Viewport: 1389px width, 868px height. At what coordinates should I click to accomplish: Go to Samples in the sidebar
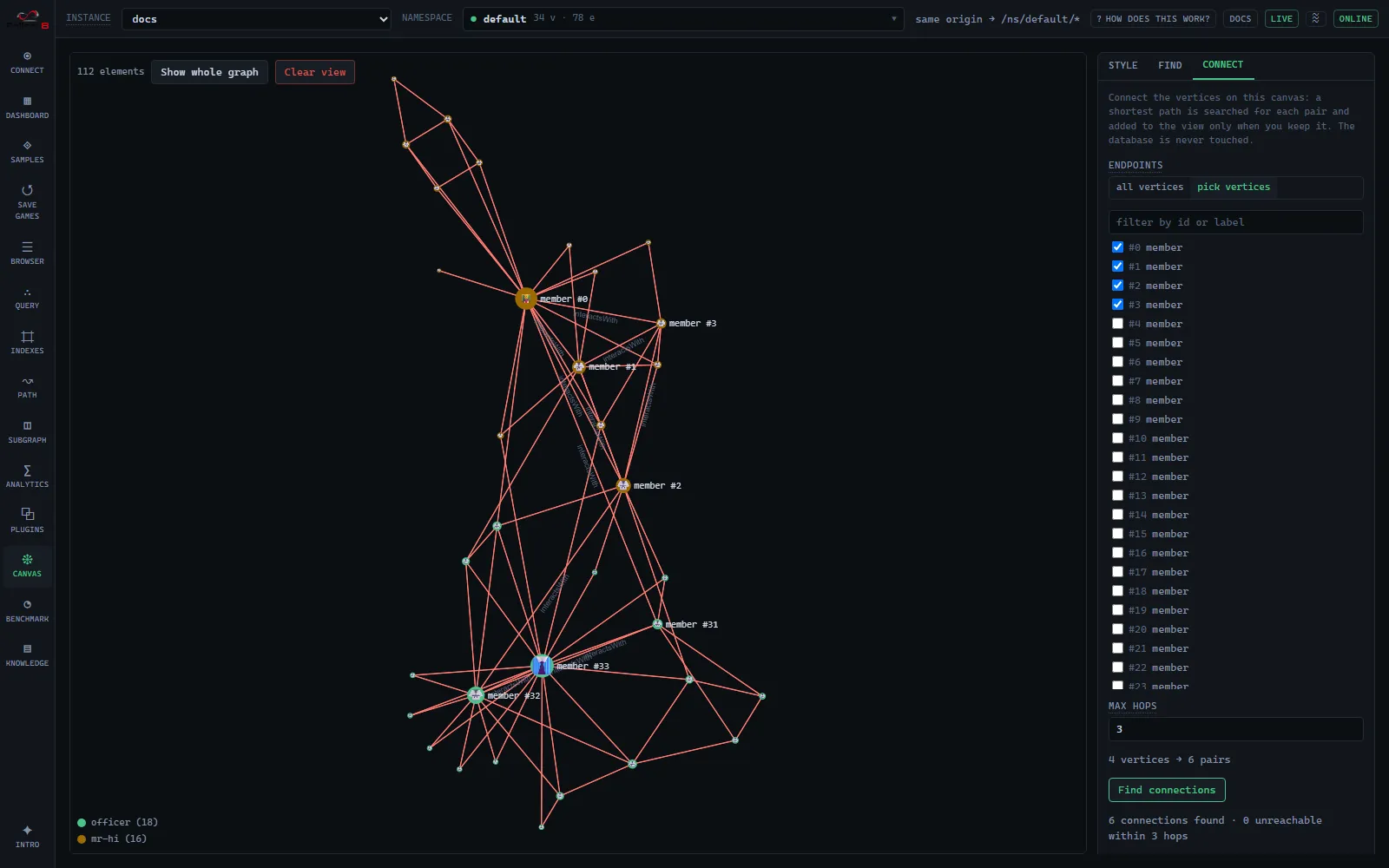click(27, 152)
